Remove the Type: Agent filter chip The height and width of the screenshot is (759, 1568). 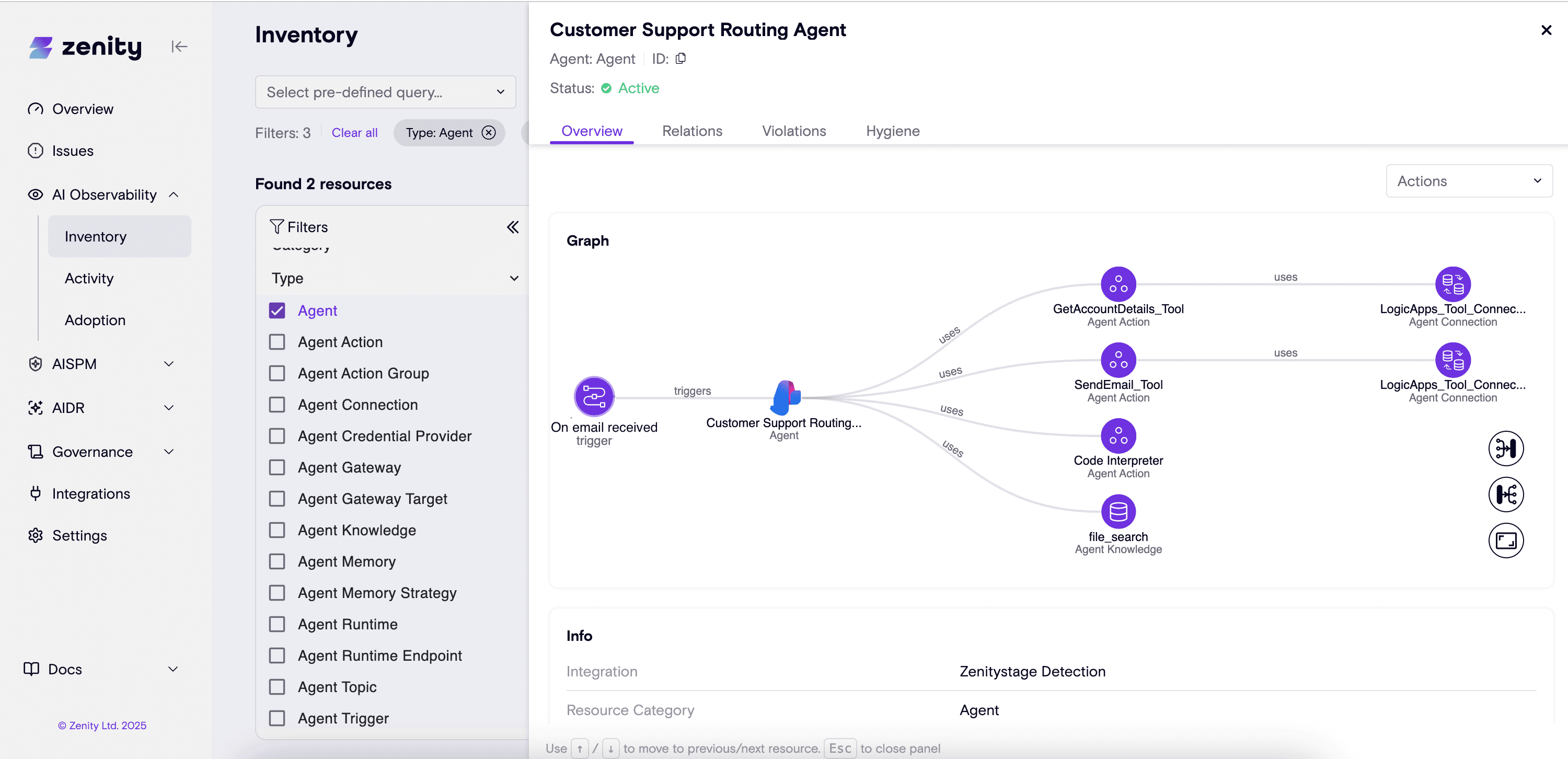(489, 133)
